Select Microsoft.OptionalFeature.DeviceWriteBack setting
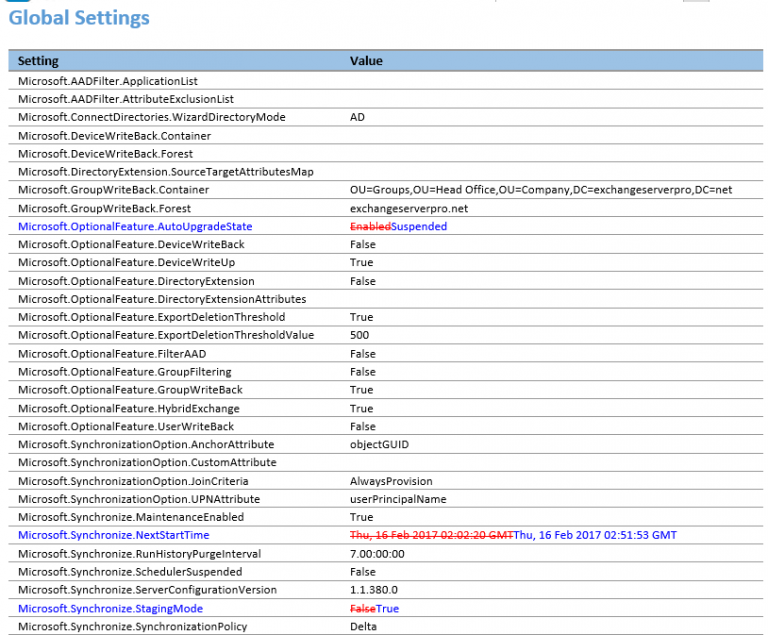768x635 pixels. (131, 244)
